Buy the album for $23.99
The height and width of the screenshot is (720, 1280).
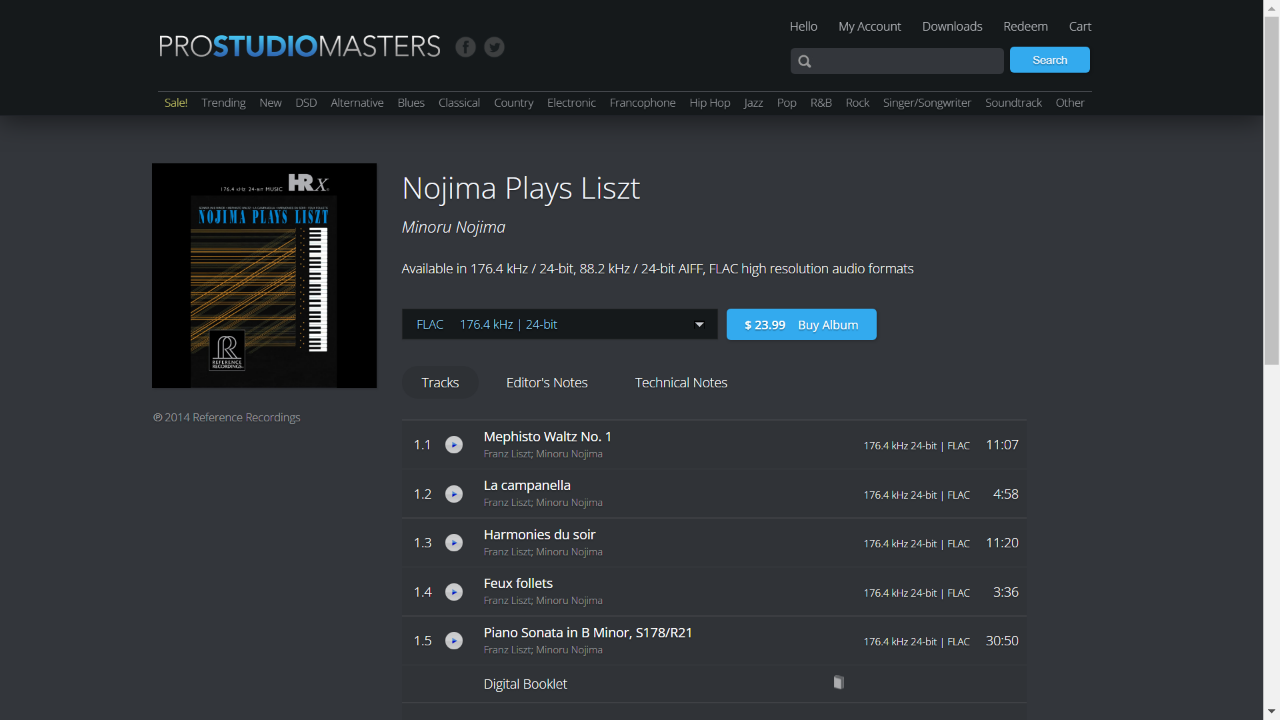pos(801,324)
